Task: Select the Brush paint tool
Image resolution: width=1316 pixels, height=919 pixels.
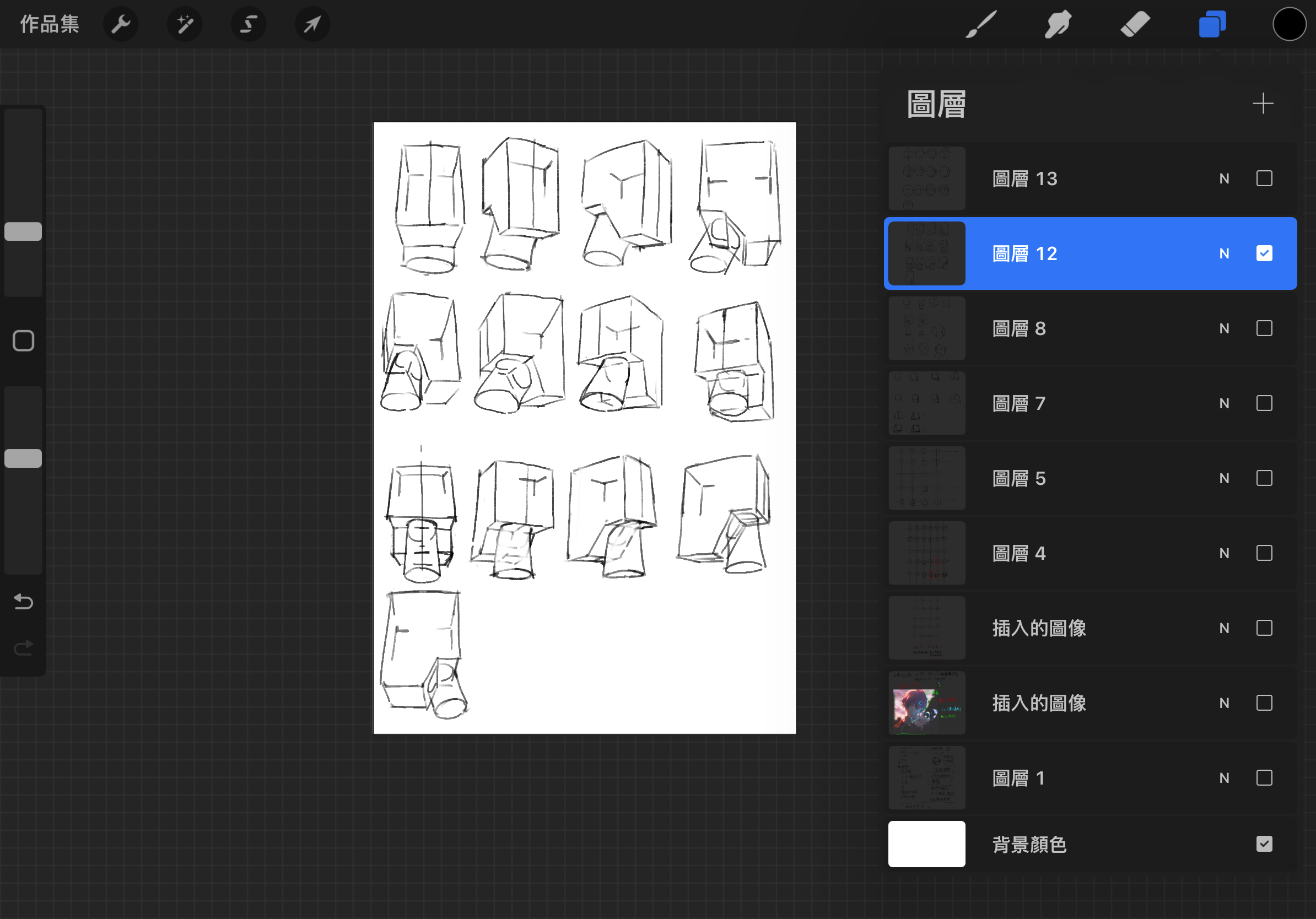Action: [981, 24]
